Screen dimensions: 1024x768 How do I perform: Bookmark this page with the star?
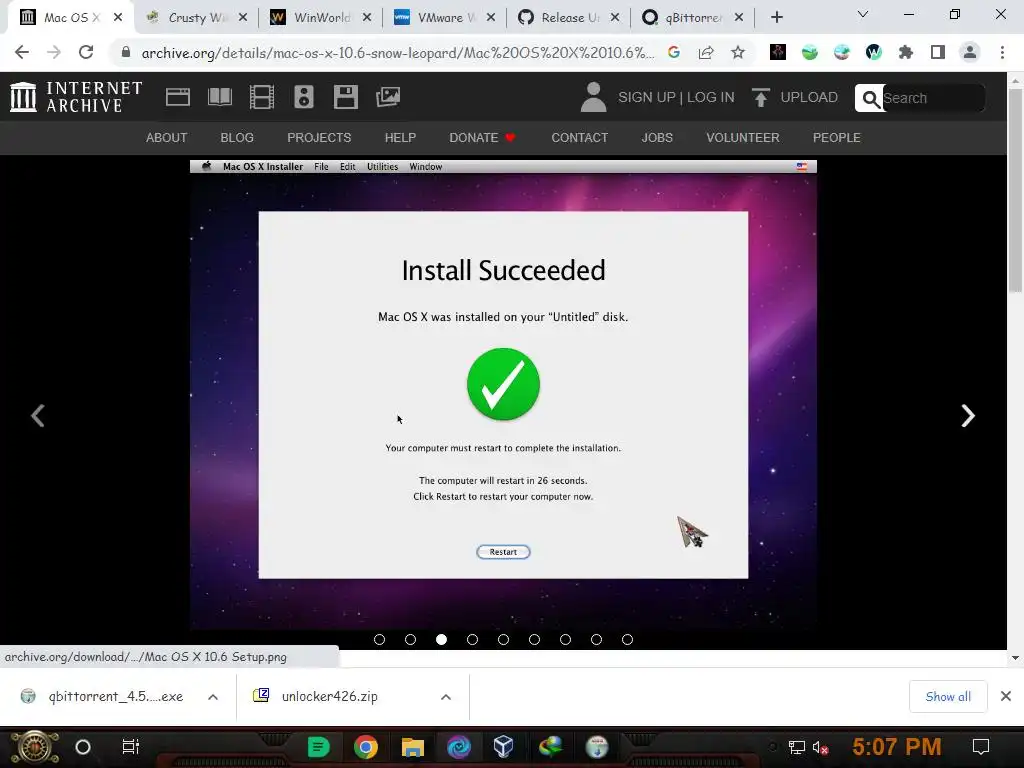(738, 52)
